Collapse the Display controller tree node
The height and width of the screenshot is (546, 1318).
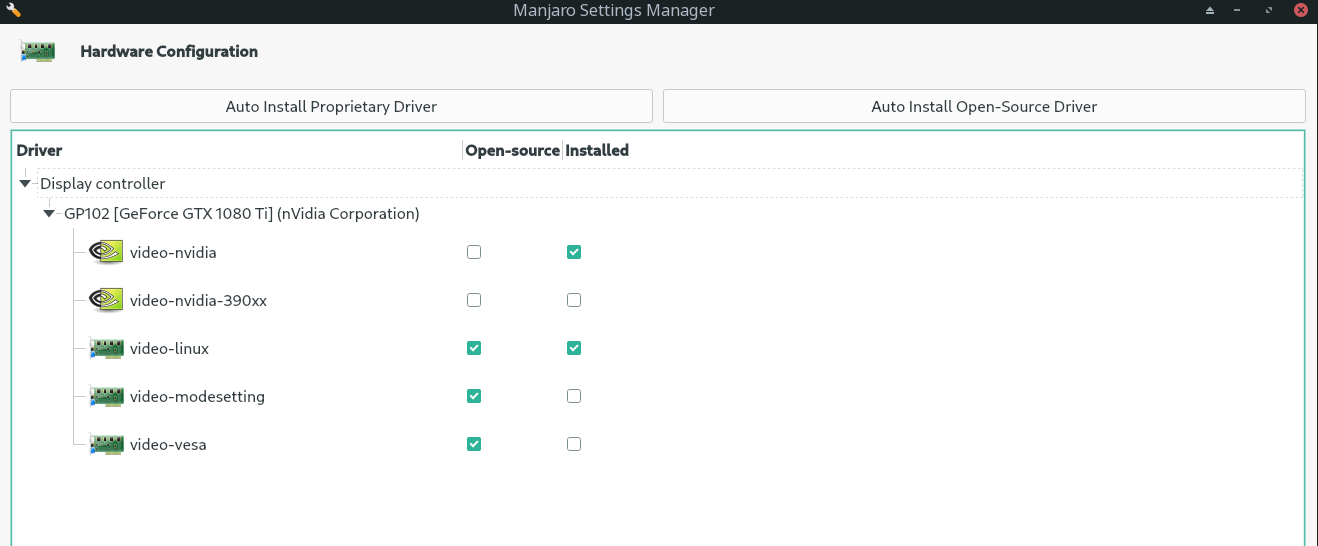(25, 184)
